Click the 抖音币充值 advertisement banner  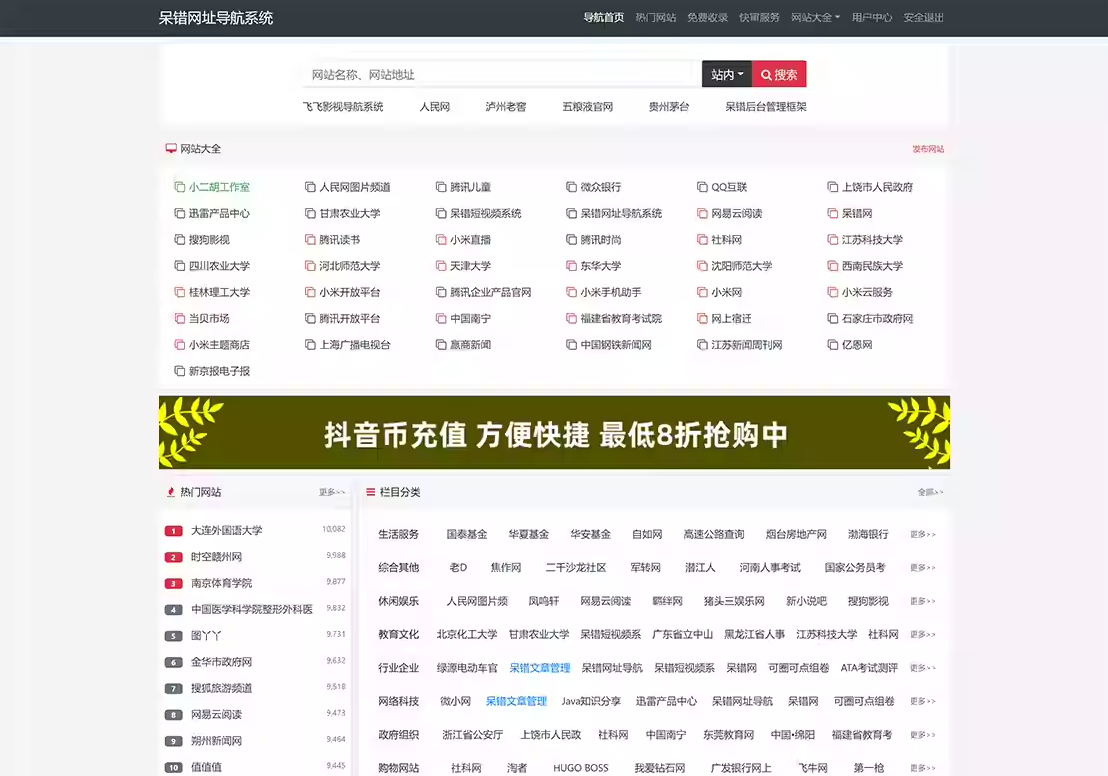pyautogui.click(x=554, y=432)
